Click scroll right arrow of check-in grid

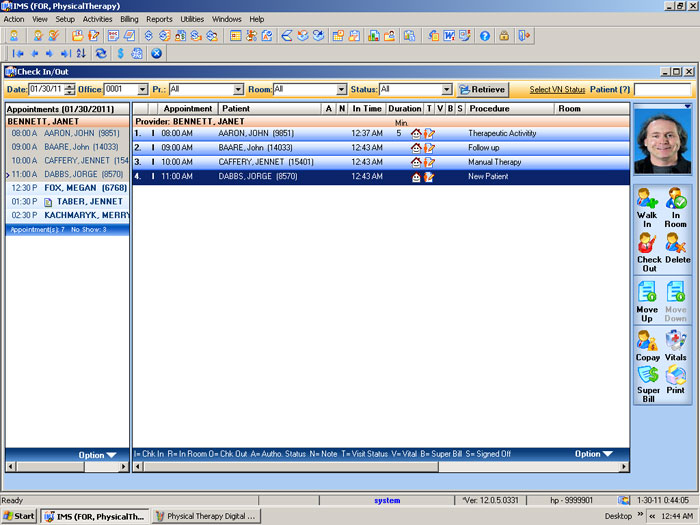624,467
